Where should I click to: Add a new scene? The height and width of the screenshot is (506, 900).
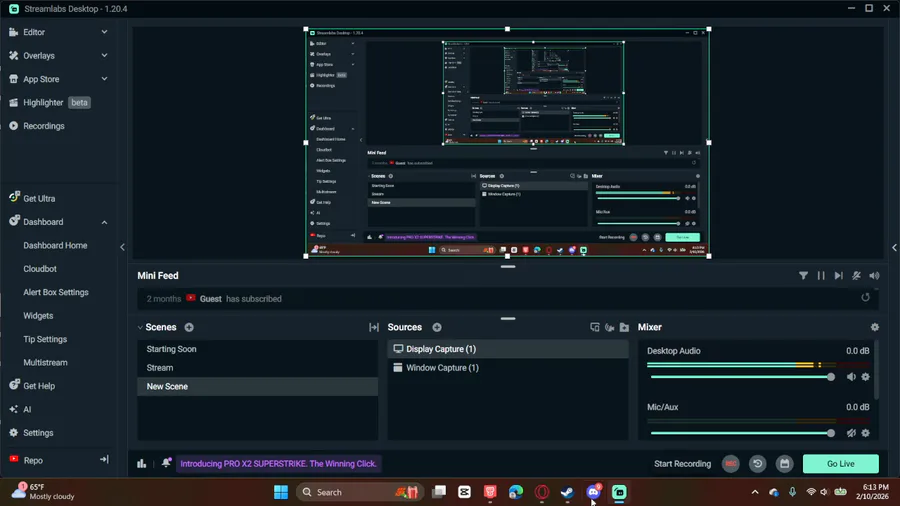[x=189, y=328]
